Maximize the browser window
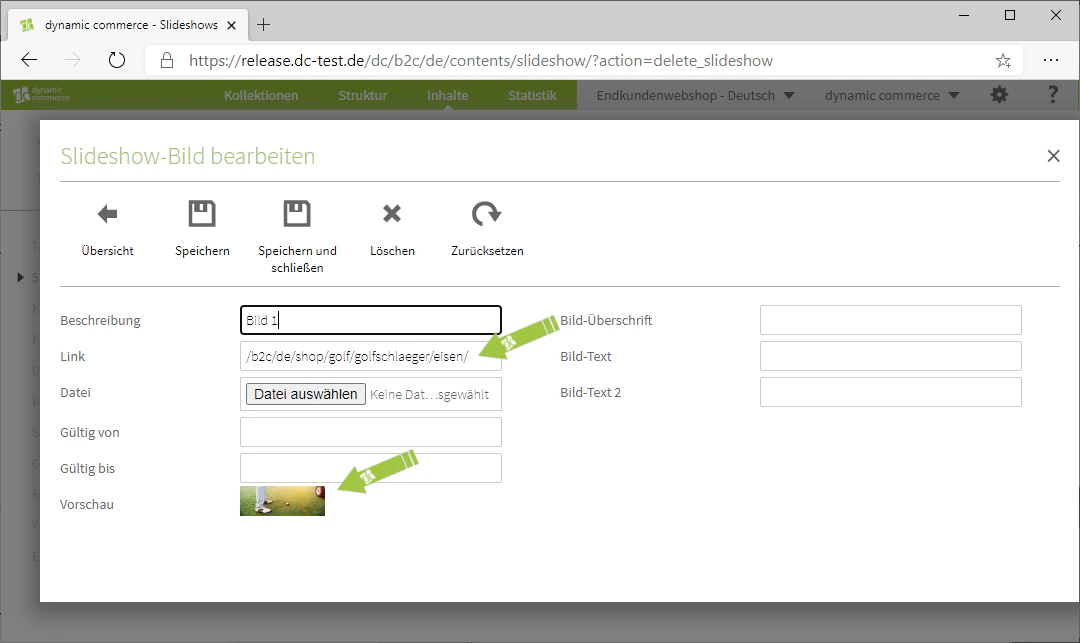Viewport: 1080px width, 643px height. point(1010,15)
